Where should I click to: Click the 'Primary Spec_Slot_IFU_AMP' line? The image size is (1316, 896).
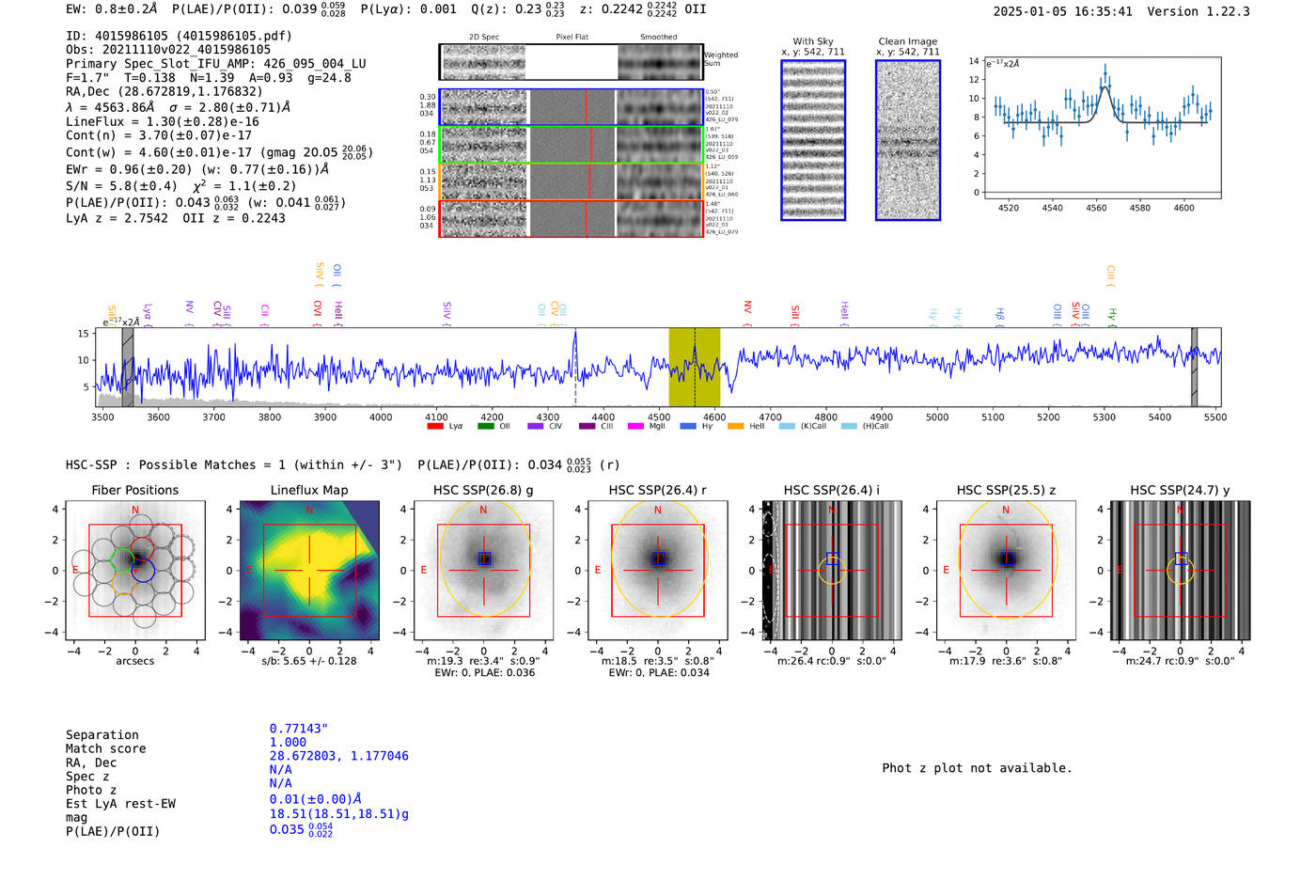click(x=216, y=64)
